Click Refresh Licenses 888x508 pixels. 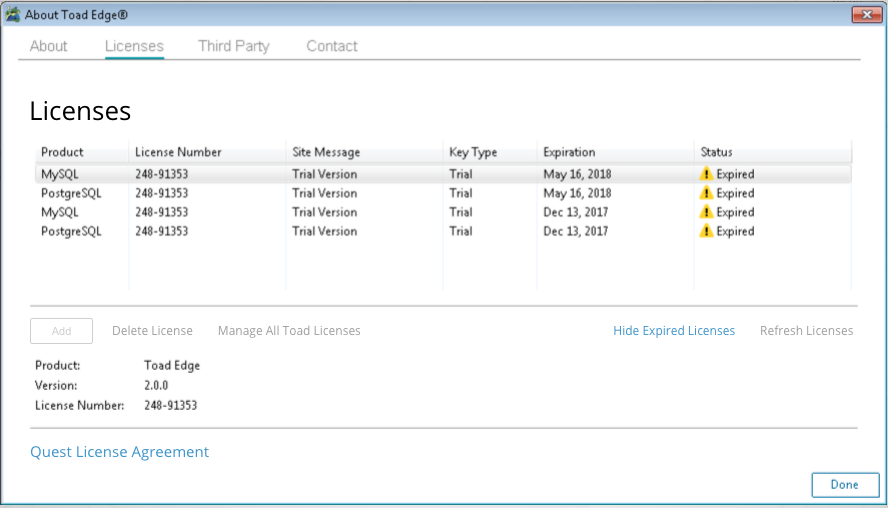coord(806,331)
